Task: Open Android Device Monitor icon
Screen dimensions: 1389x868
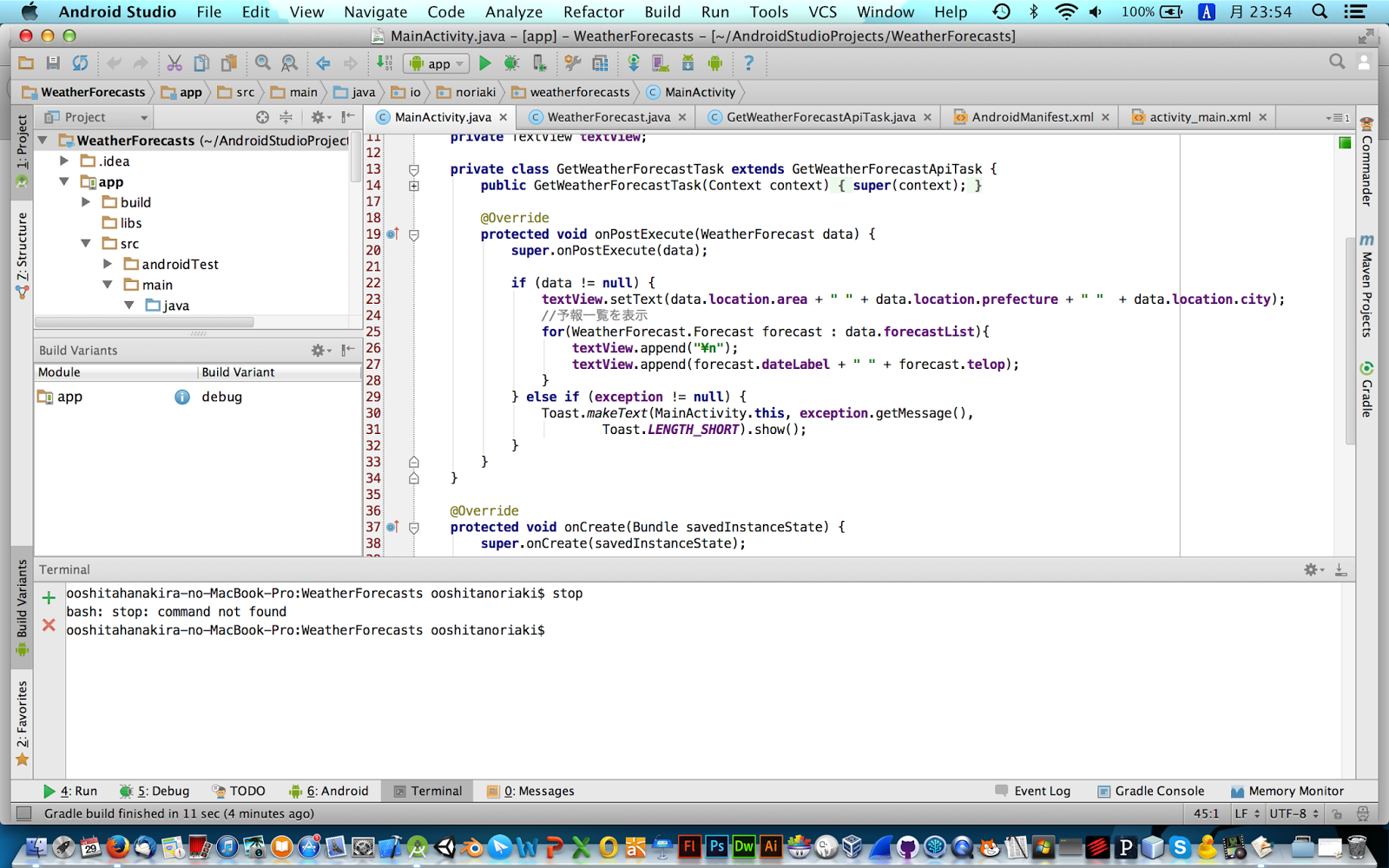Action: tap(715, 63)
